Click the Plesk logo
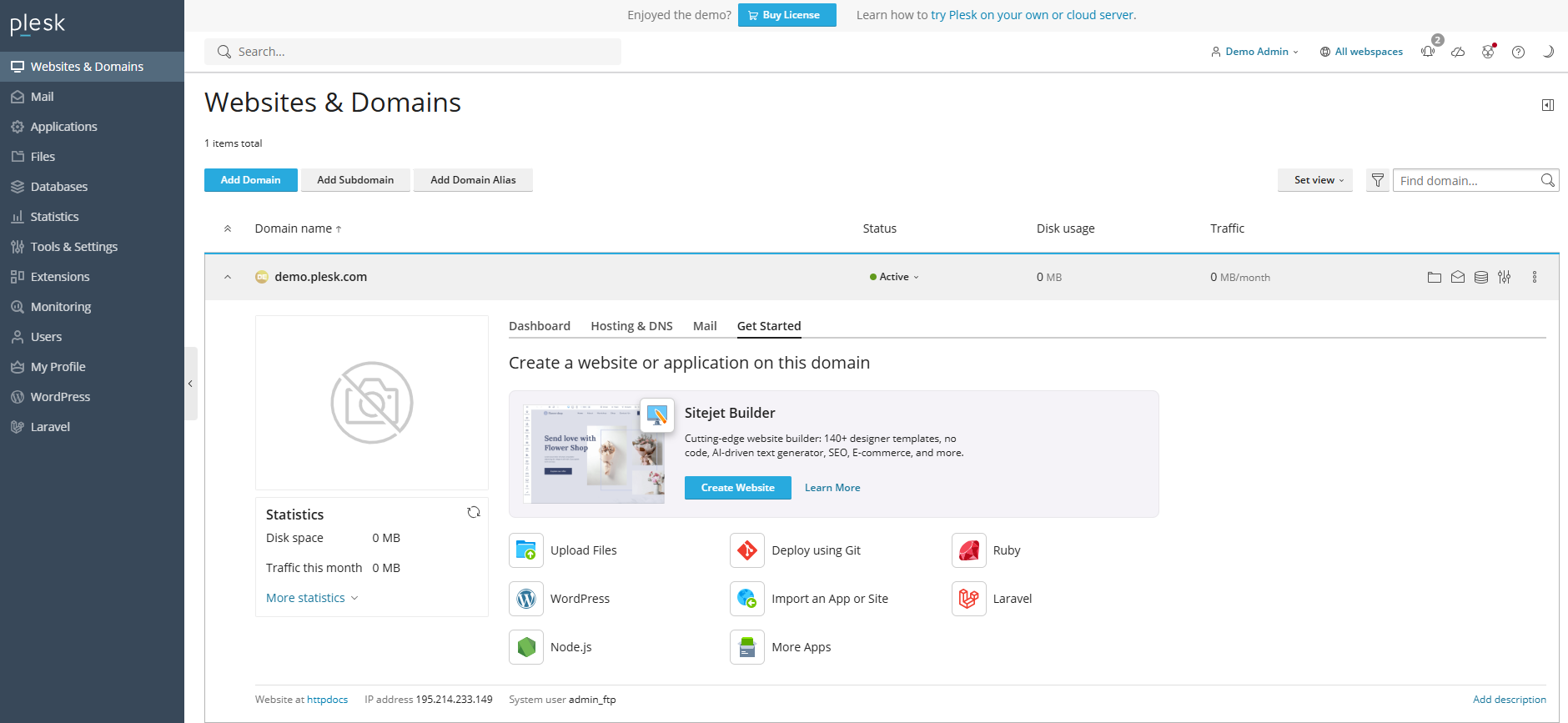Viewport: 1568px width, 723px height. 38,24
